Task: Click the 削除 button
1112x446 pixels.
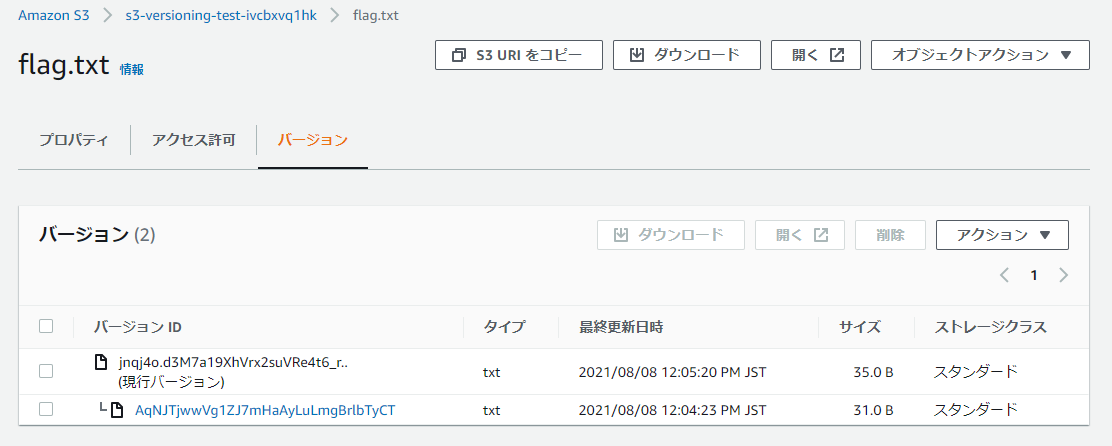Action: pos(890,235)
